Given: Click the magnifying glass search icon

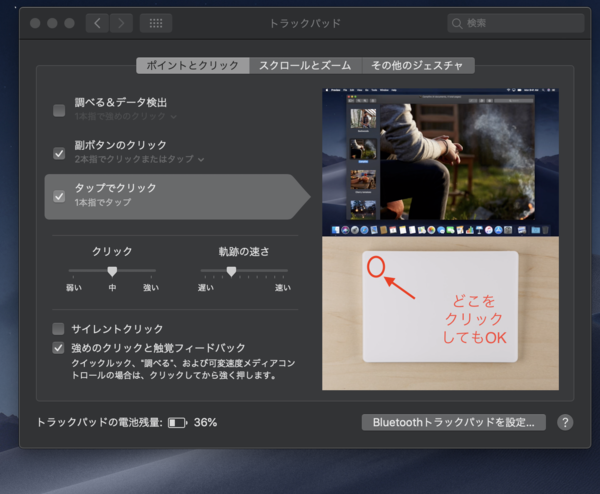Looking at the screenshot, I should tap(458, 22).
